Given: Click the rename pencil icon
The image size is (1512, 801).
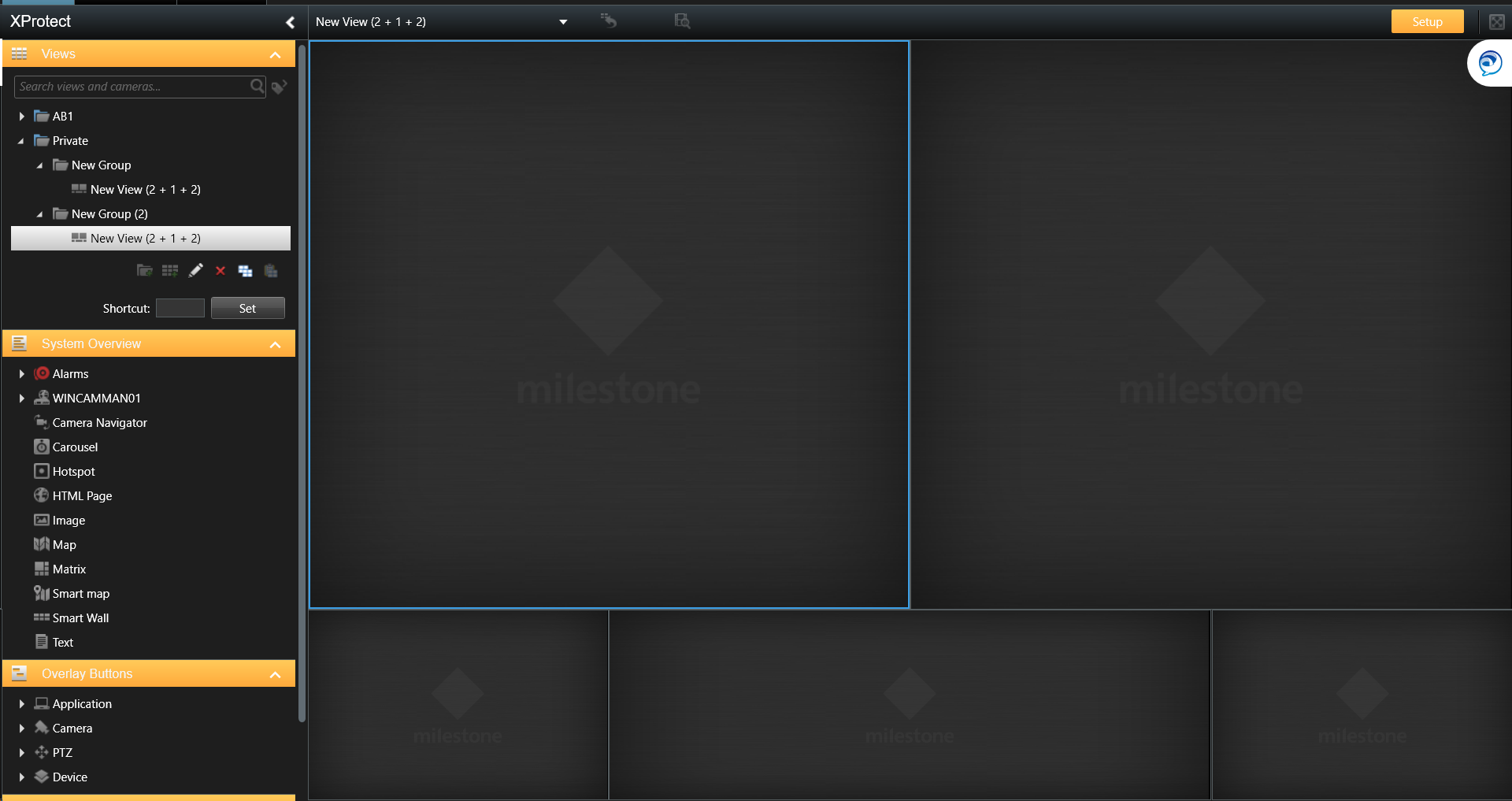Looking at the screenshot, I should (195, 271).
